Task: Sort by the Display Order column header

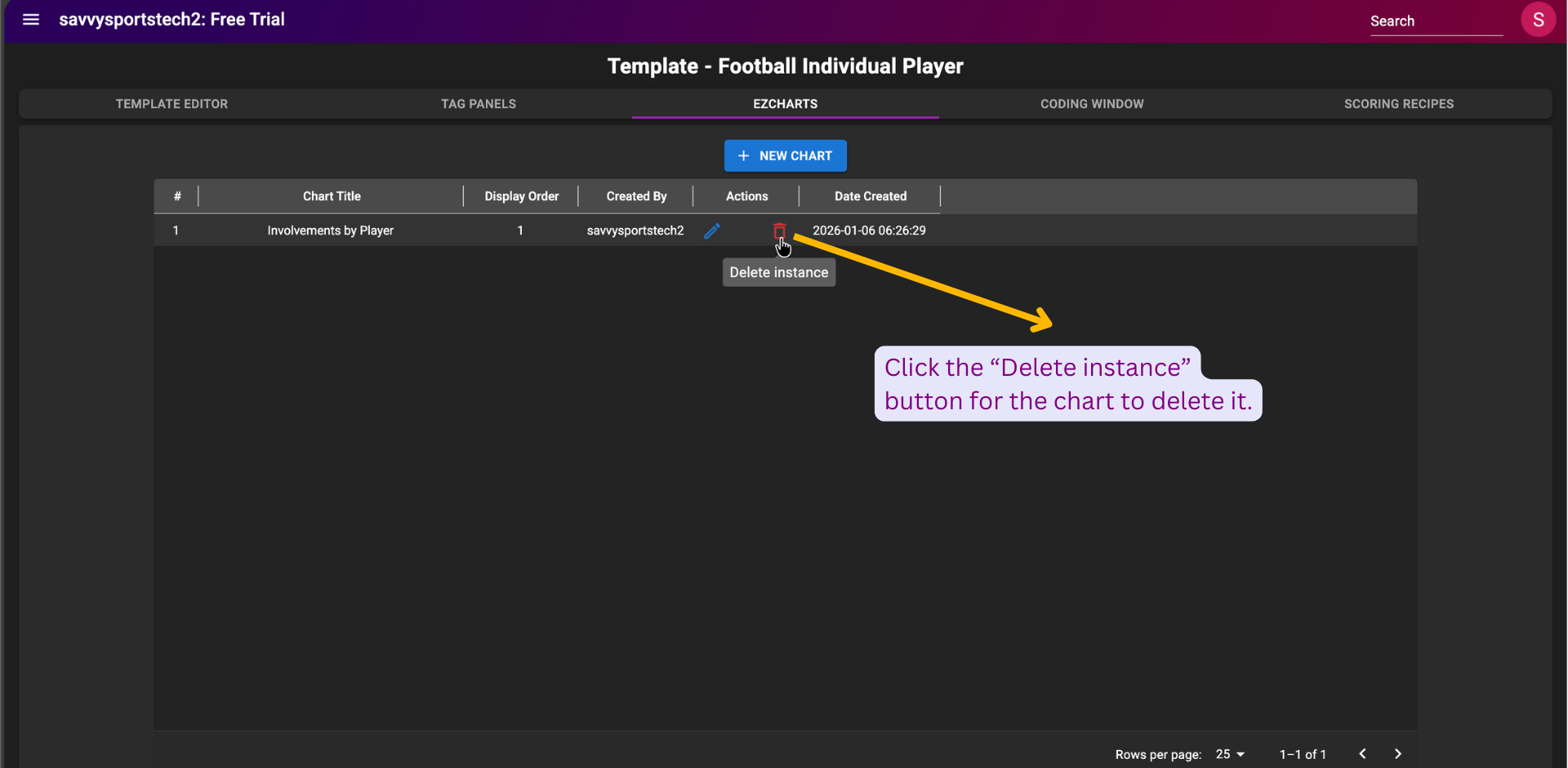Action: pyautogui.click(x=521, y=196)
